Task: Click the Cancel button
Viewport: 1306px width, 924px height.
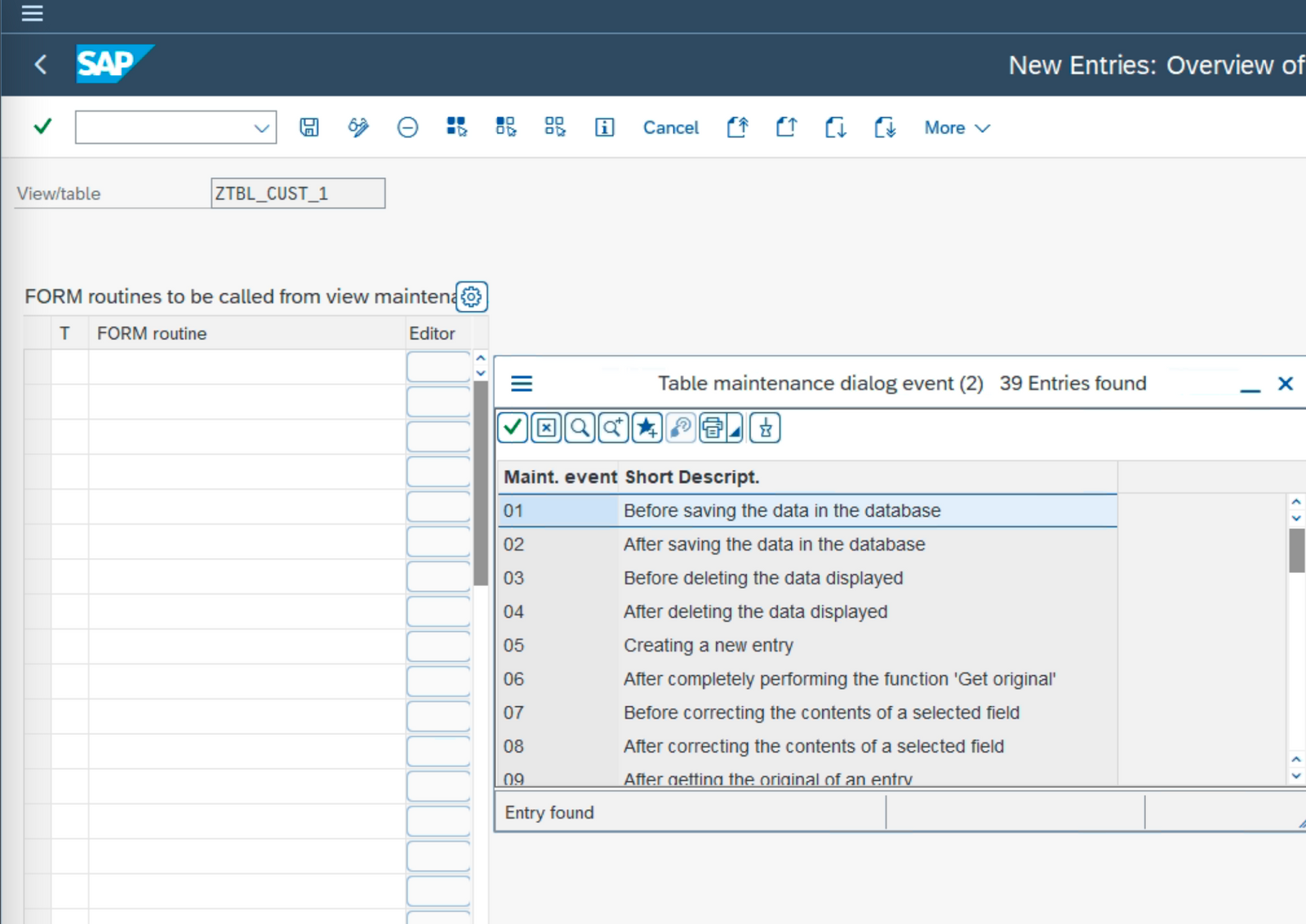Action: pos(671,127)
